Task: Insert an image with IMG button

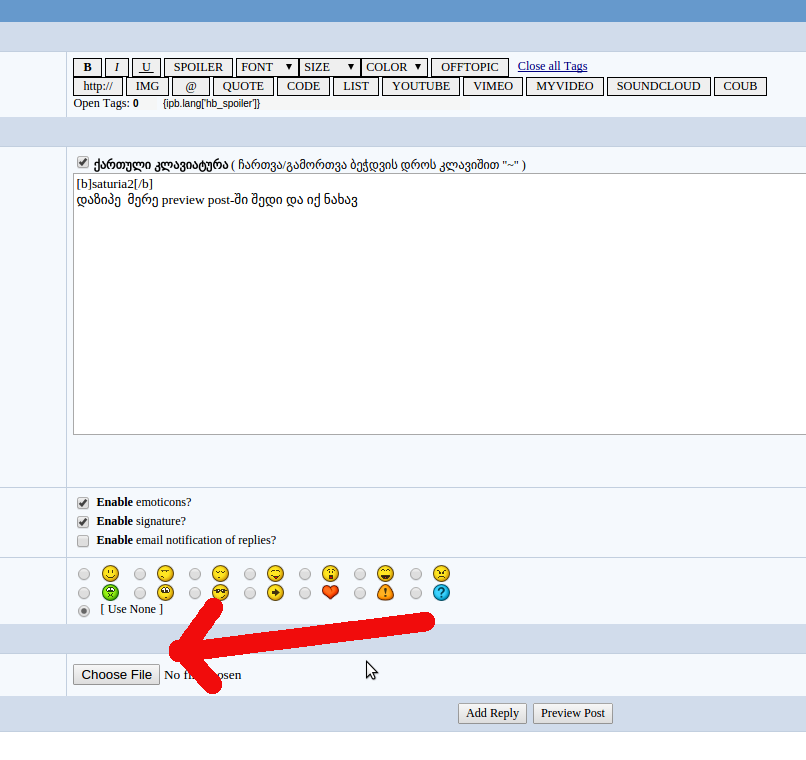Action: 148,86
